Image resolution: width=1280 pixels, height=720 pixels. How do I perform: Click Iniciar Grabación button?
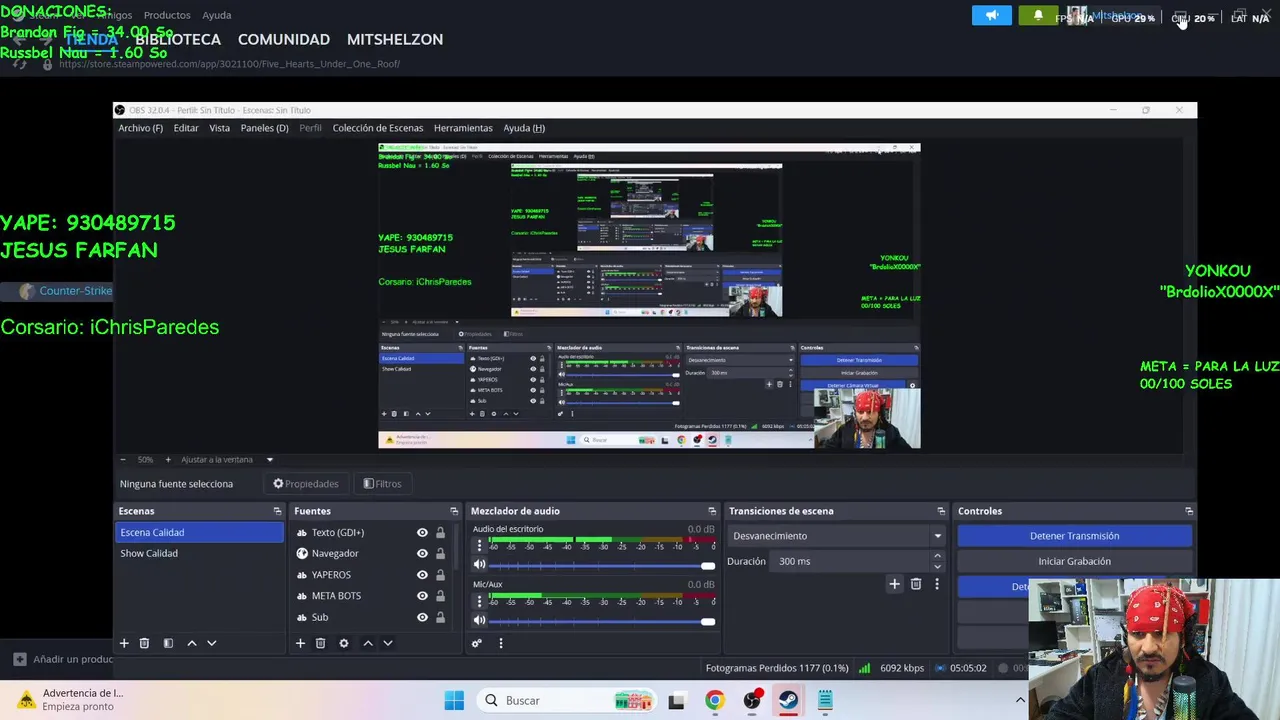[1074, 561]
